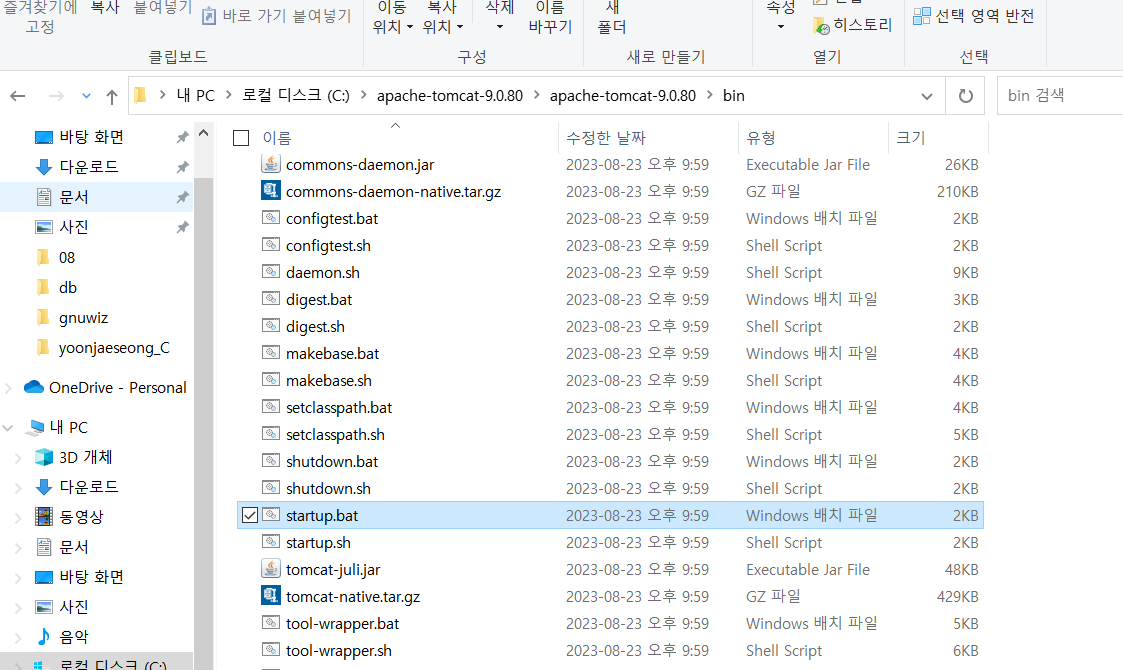The width and height of the screenshot is (1123, 670).
Task: Open pinned 다운로드 in quick access
Action: pos(89,167)
